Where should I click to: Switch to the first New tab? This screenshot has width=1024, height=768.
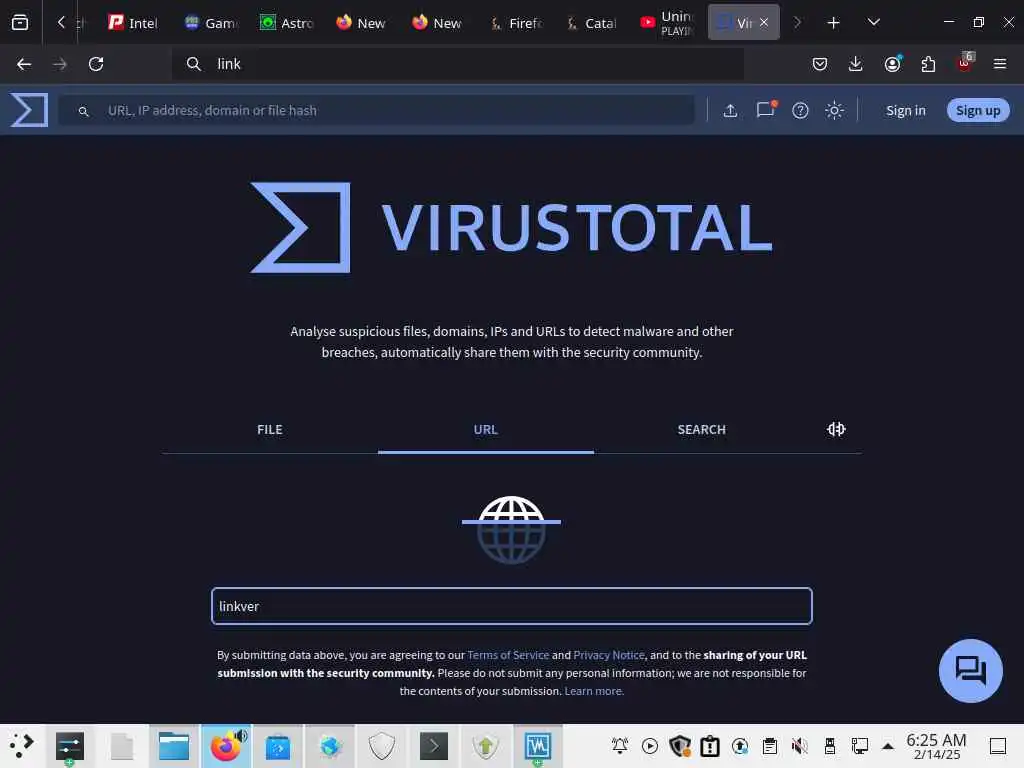click(361, 23)
